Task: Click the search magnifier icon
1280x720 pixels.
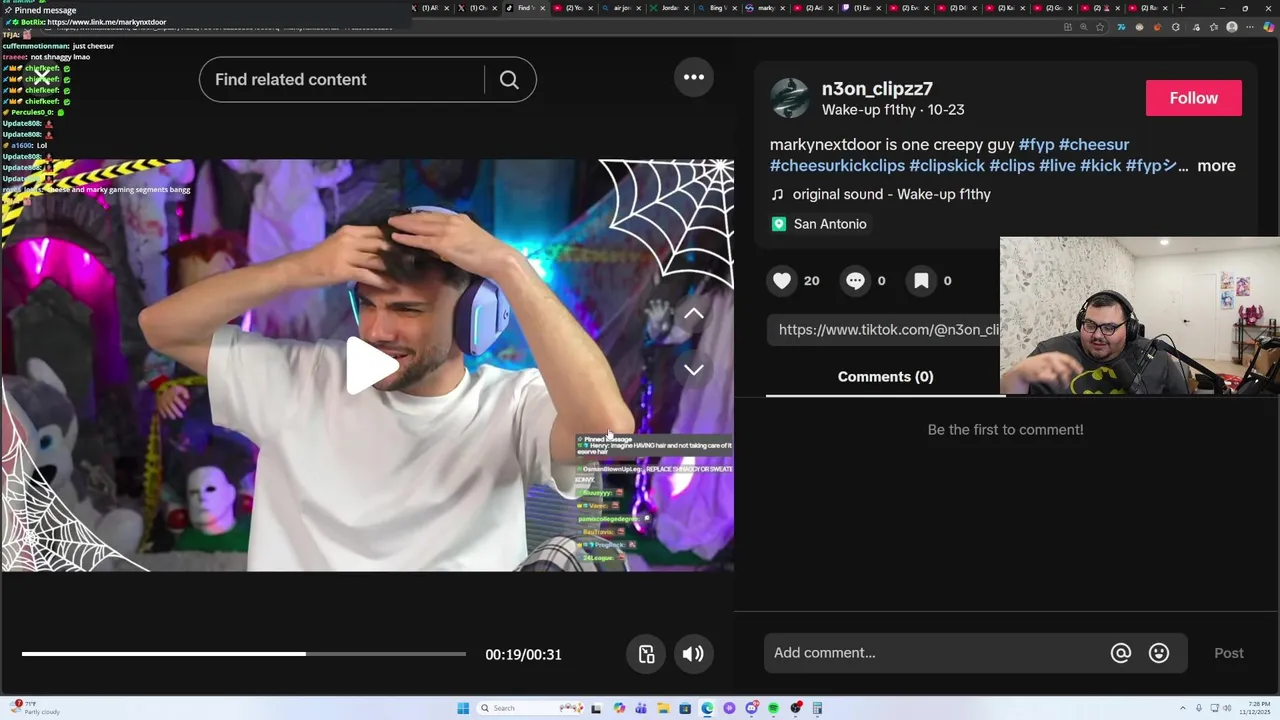Action: coord(509,80)
